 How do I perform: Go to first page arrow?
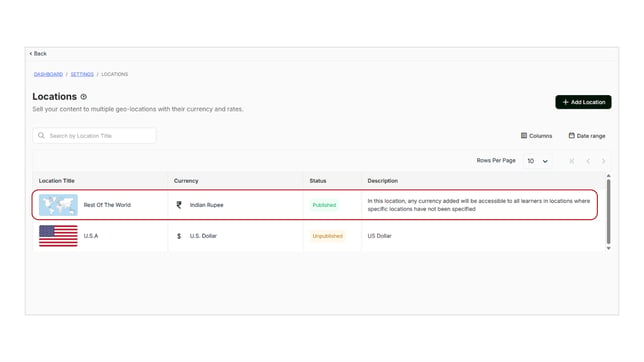coord(572,161)
